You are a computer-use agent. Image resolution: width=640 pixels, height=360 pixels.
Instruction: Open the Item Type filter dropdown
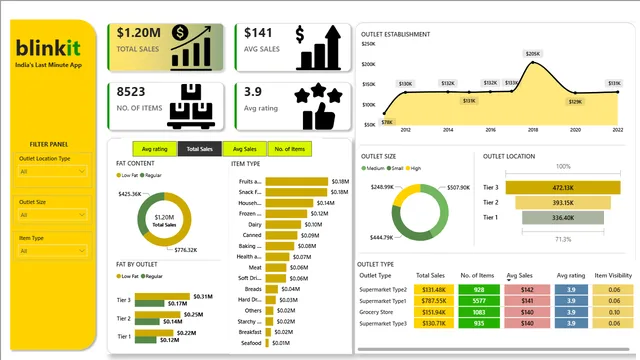coord(53,251)
